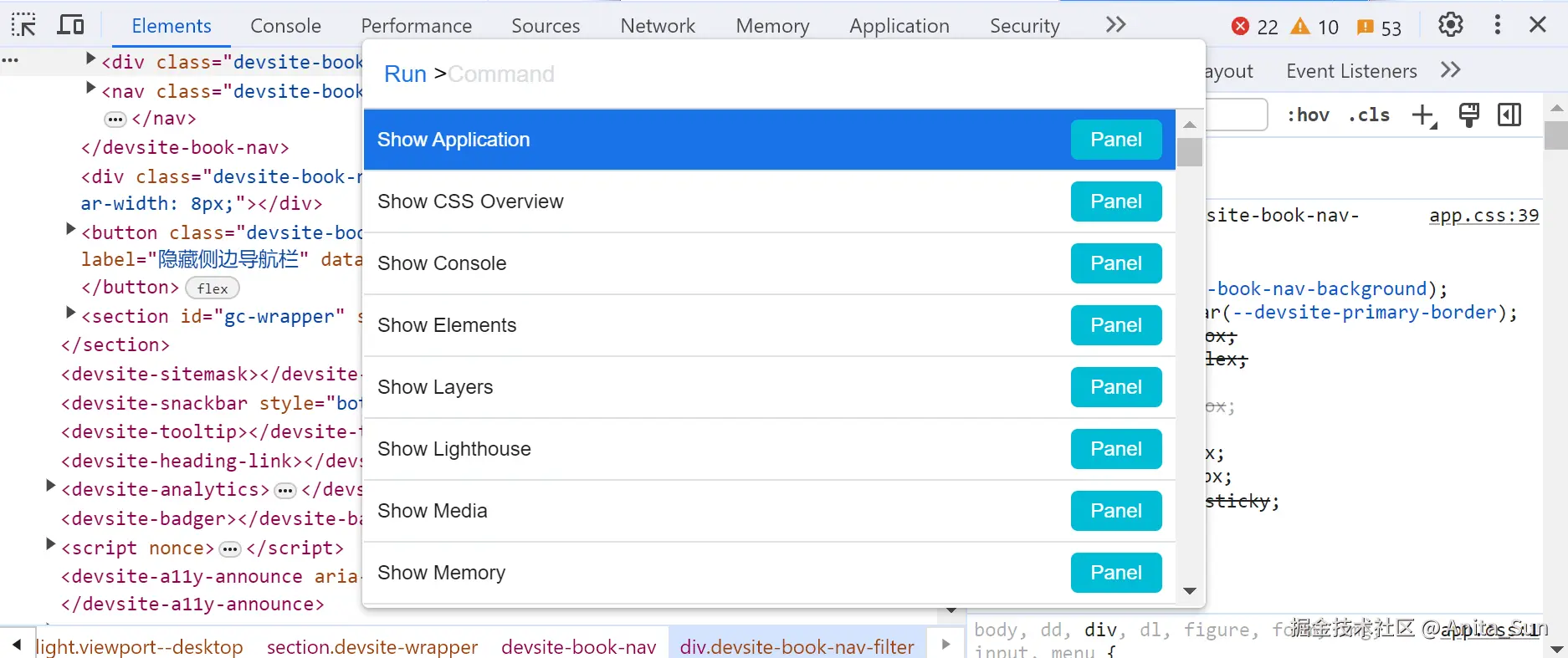
Task: Select the Show Memory command
Action: pos(770,573)
